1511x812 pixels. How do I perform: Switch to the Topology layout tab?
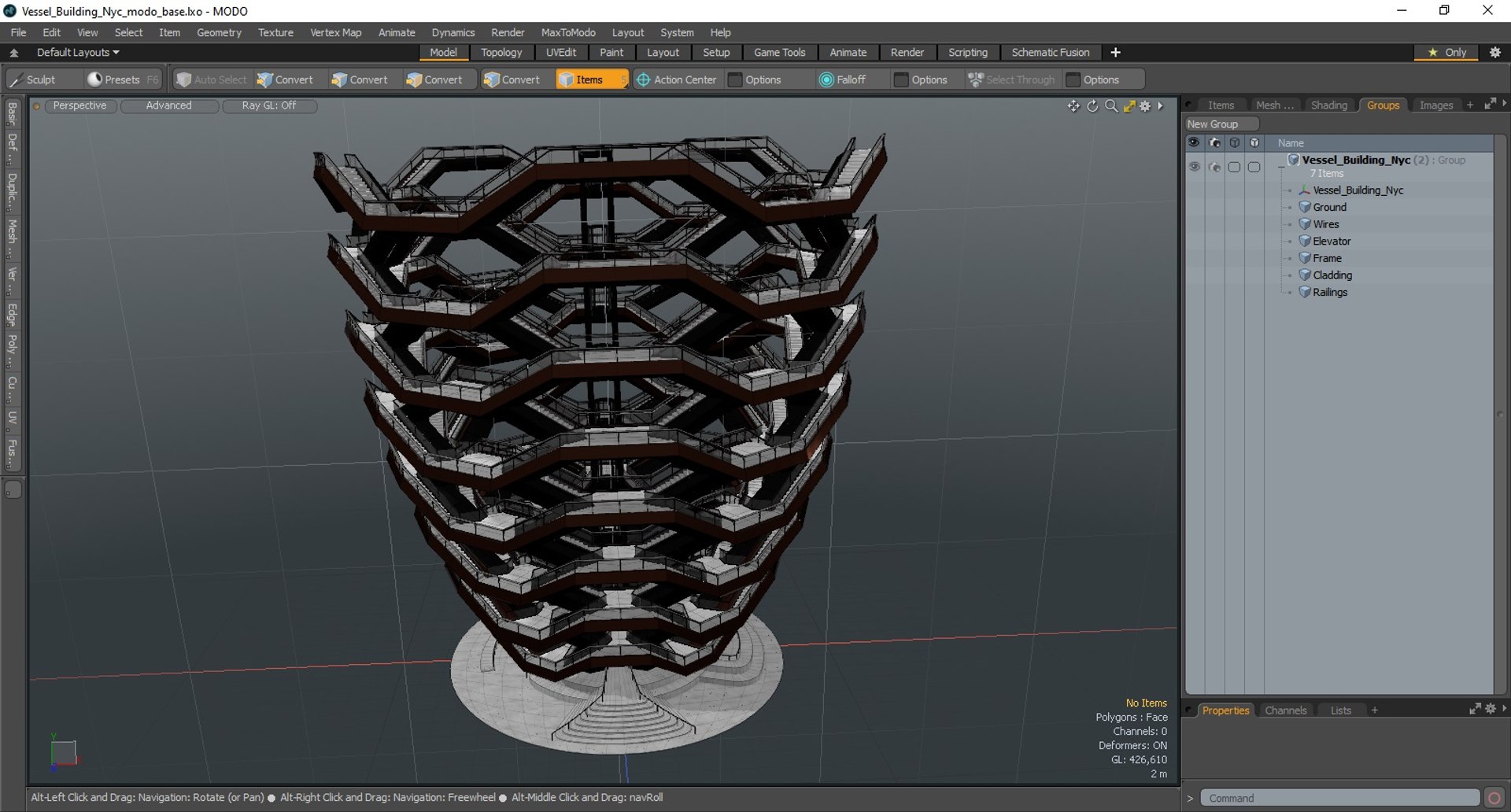pos(501,53)
